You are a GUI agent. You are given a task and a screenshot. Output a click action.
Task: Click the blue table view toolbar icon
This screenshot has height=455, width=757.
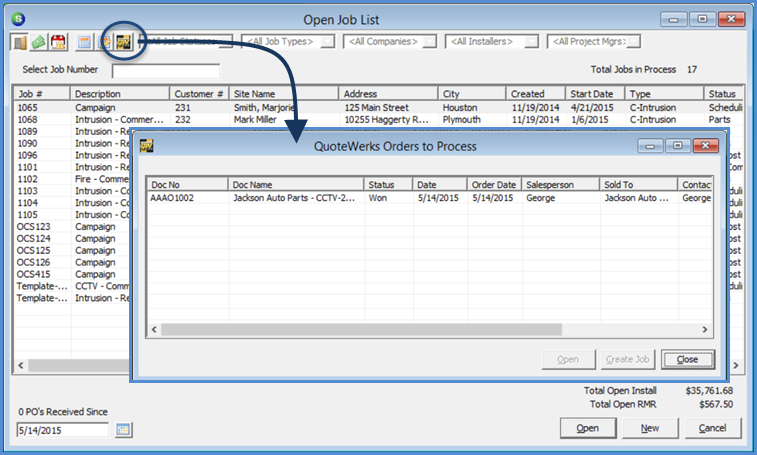click(x=84, y=43)
